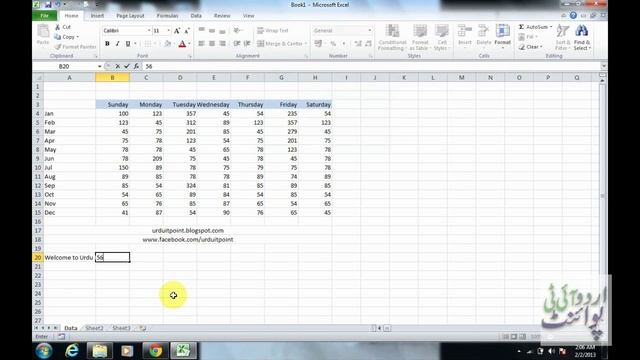Image resolution: width=640 pixels, height=360 pixels.
Task: Click Insert cells button
Action: click(465, 36)
